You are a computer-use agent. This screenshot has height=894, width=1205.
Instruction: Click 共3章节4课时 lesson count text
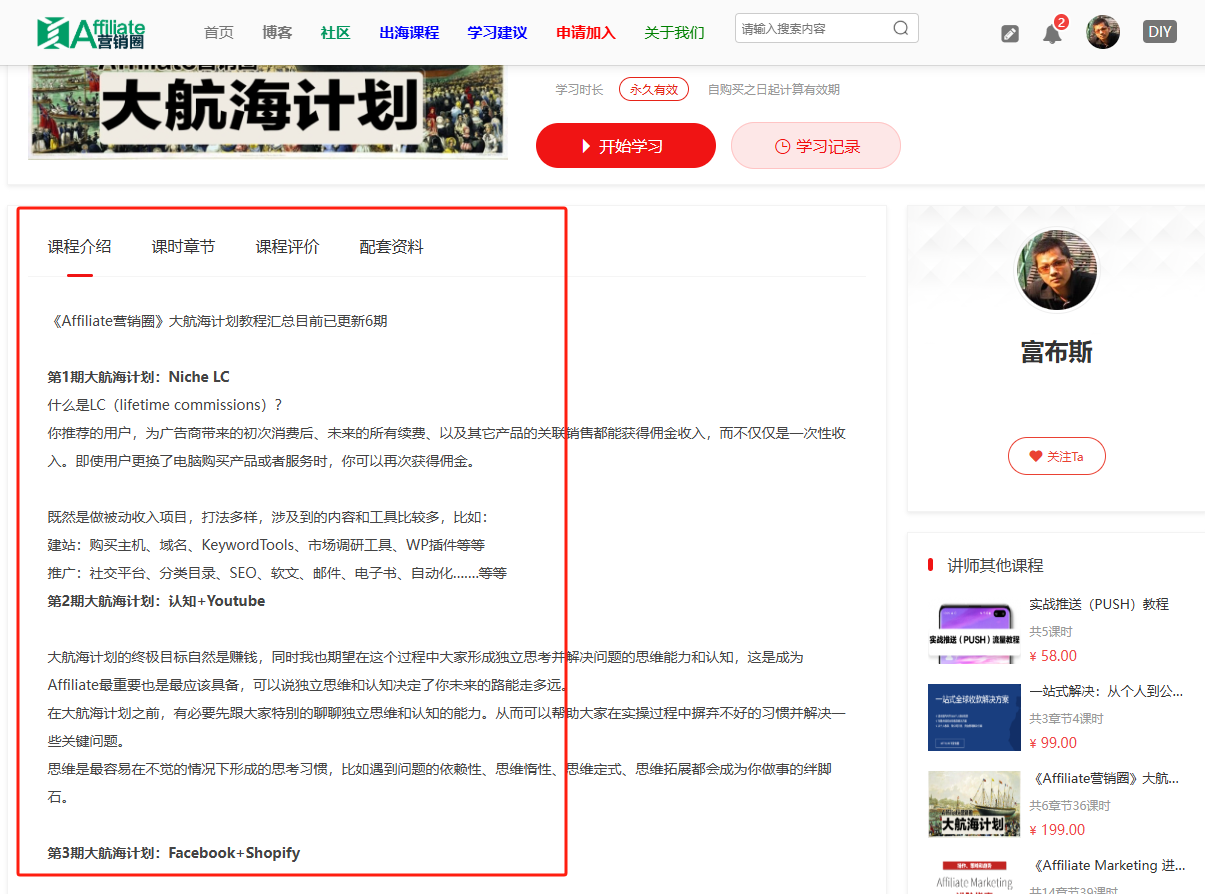click(1067, 718)
